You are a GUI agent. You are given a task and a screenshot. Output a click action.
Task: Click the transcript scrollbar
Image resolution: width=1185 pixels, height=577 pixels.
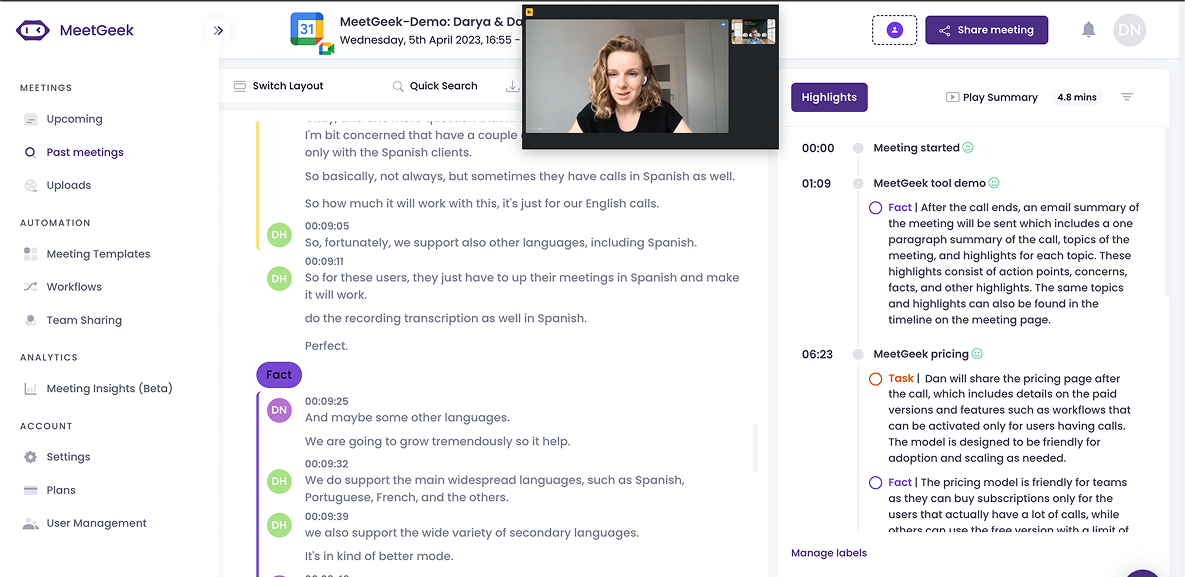coord(754,448)
